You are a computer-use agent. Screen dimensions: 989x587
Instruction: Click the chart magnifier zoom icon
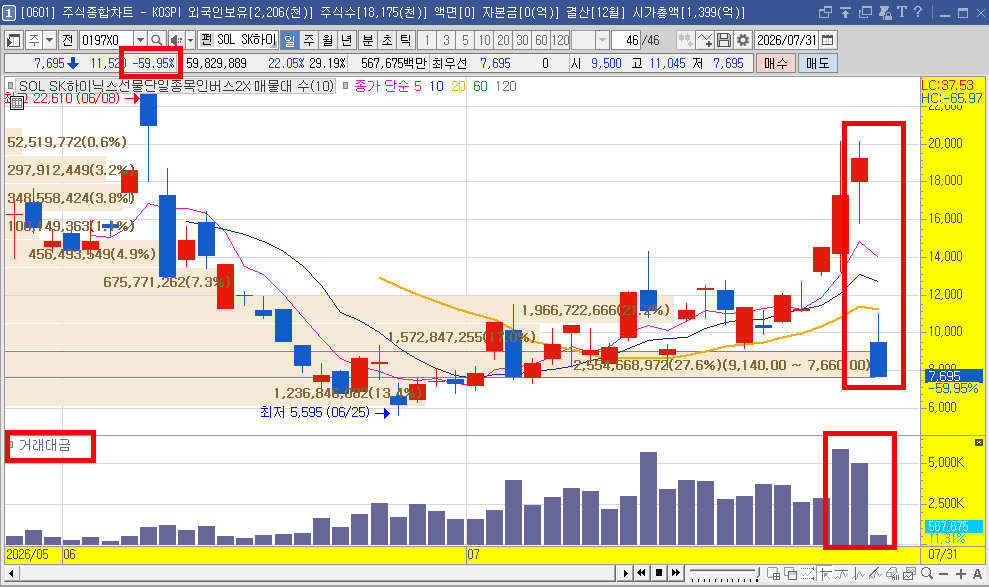927,573
